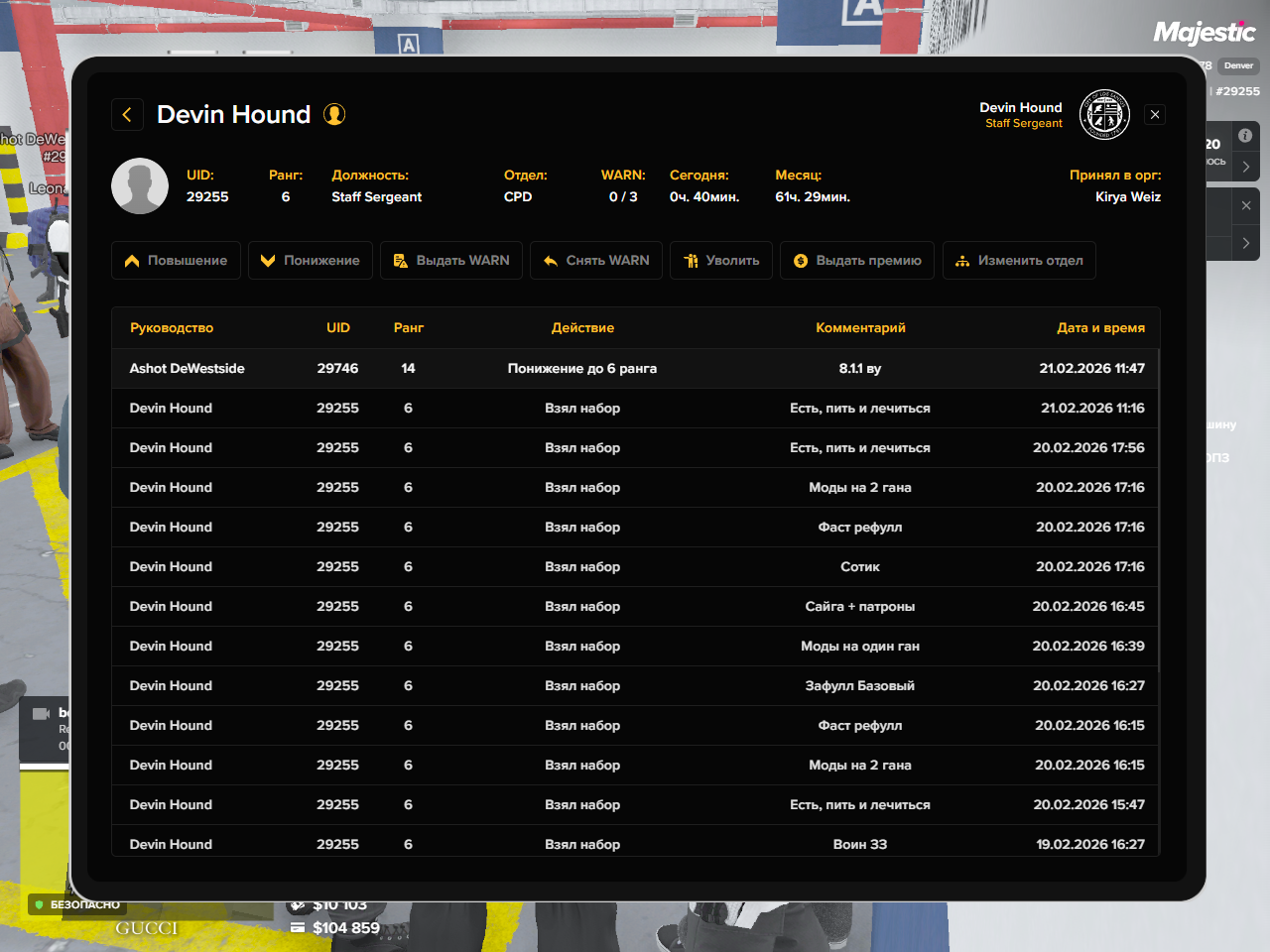Image resolution: width=1270 pixels, height=952 pixels.
Task: Open Изменить отдел to change department
Action: (x=1019, y=261)
